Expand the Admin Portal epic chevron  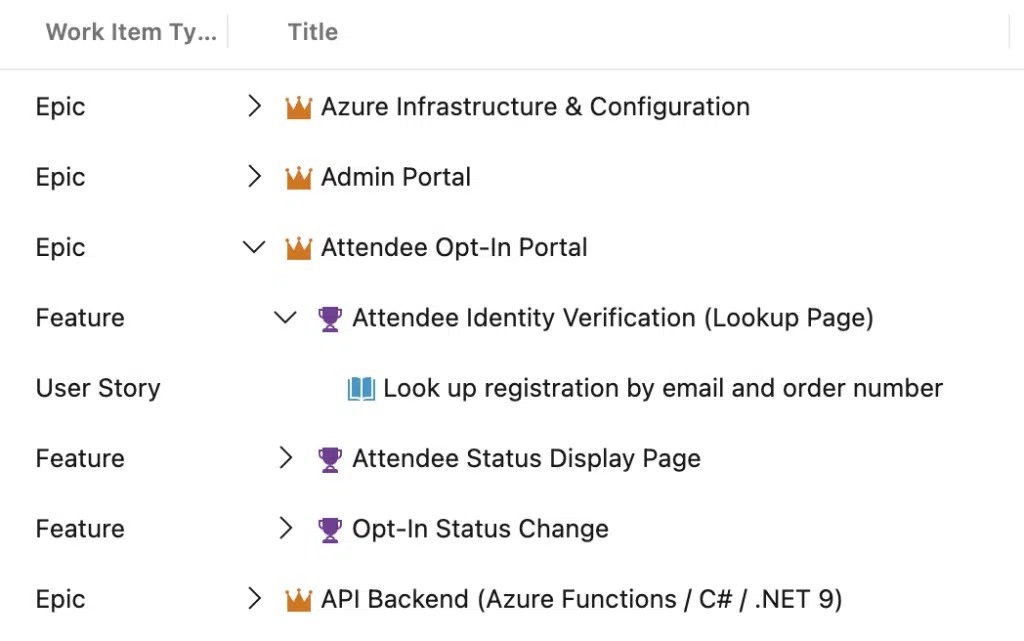pos(254,177)
